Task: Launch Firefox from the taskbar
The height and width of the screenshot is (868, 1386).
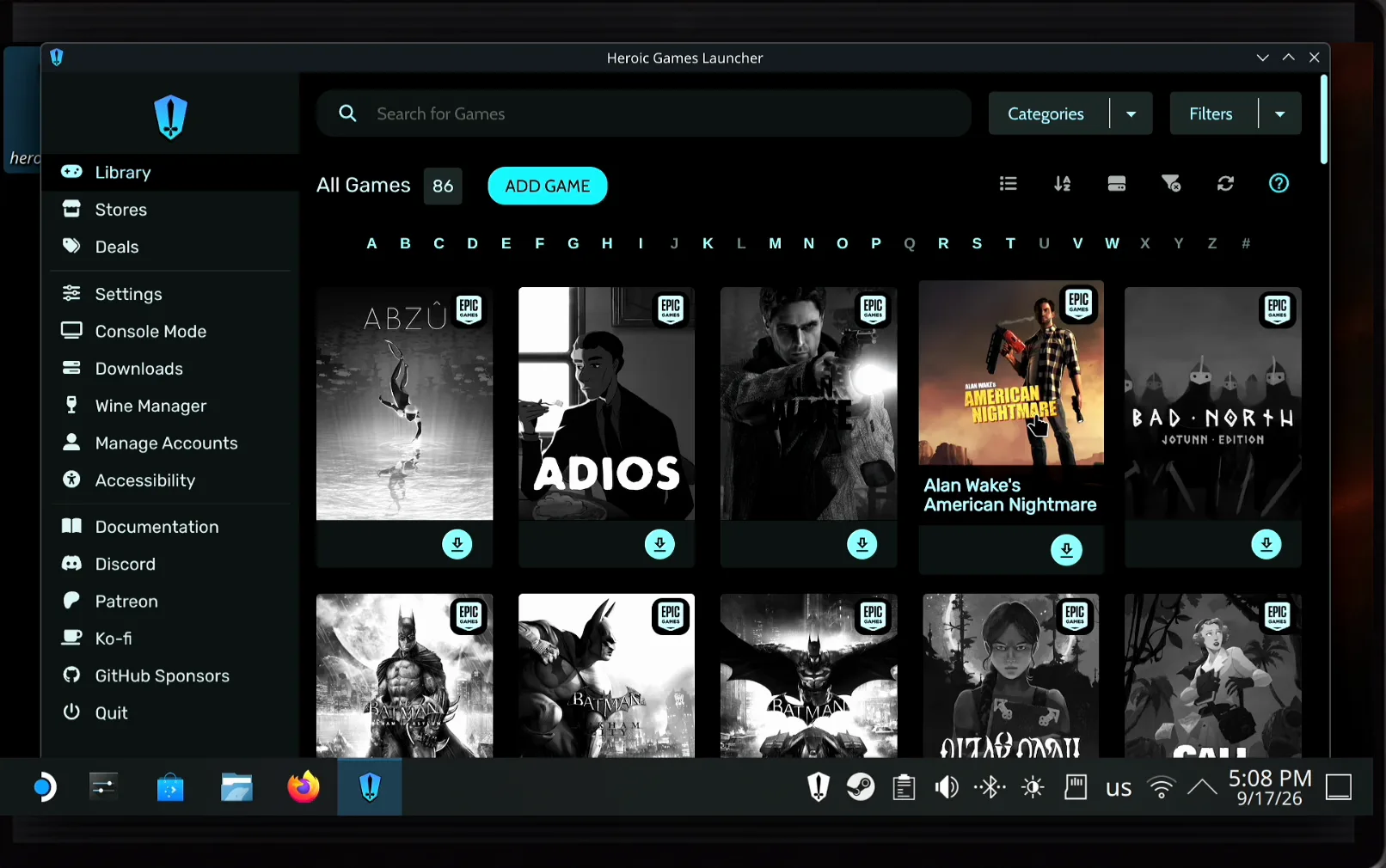Action: (x=303, y=787)
